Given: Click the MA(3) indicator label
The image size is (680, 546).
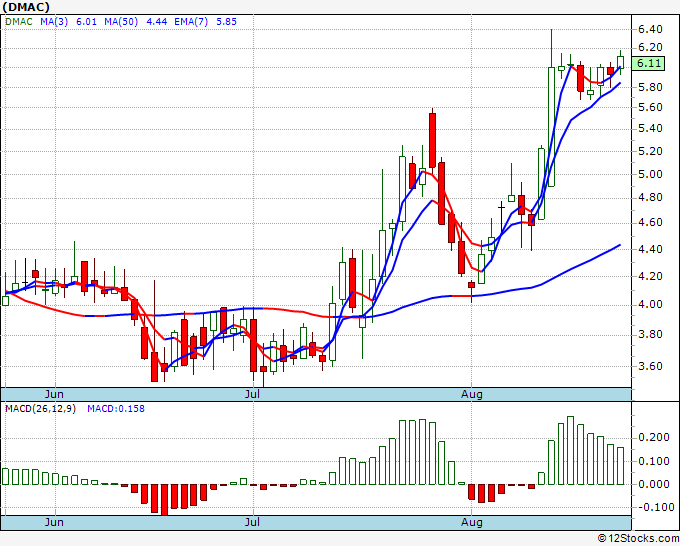Looking at the screenshot, I should click(x=54, y=22).
